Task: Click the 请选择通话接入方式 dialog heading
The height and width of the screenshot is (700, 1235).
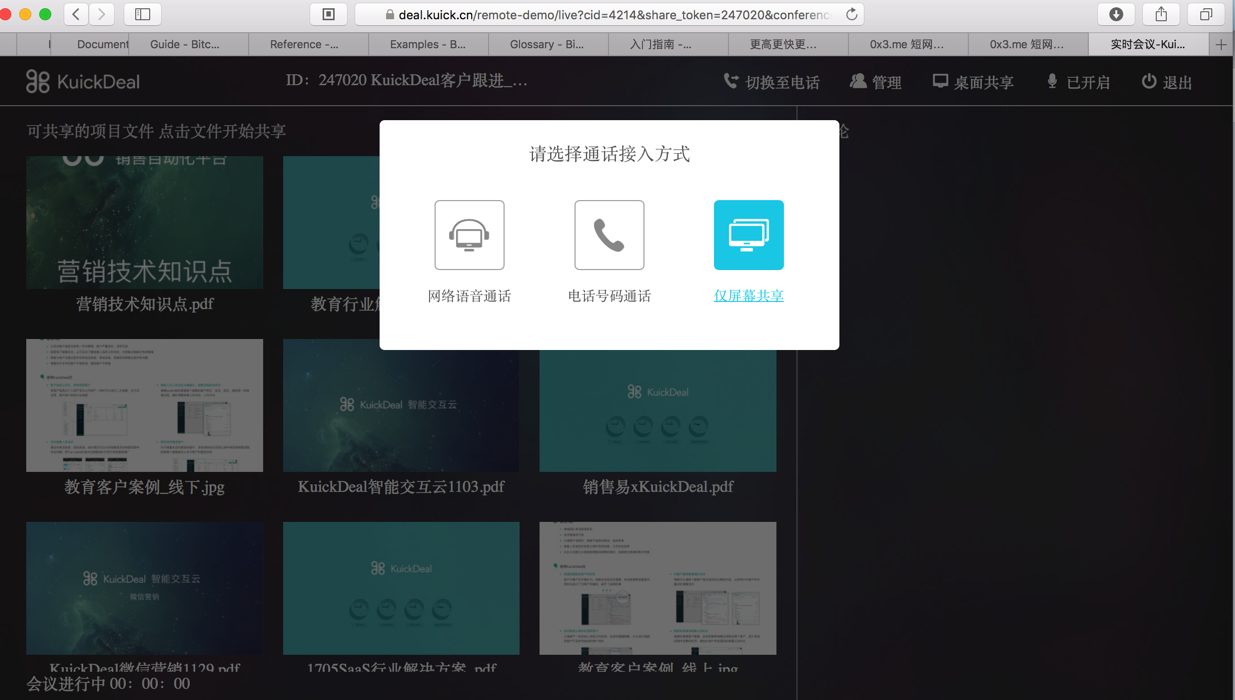Action: 609,154
